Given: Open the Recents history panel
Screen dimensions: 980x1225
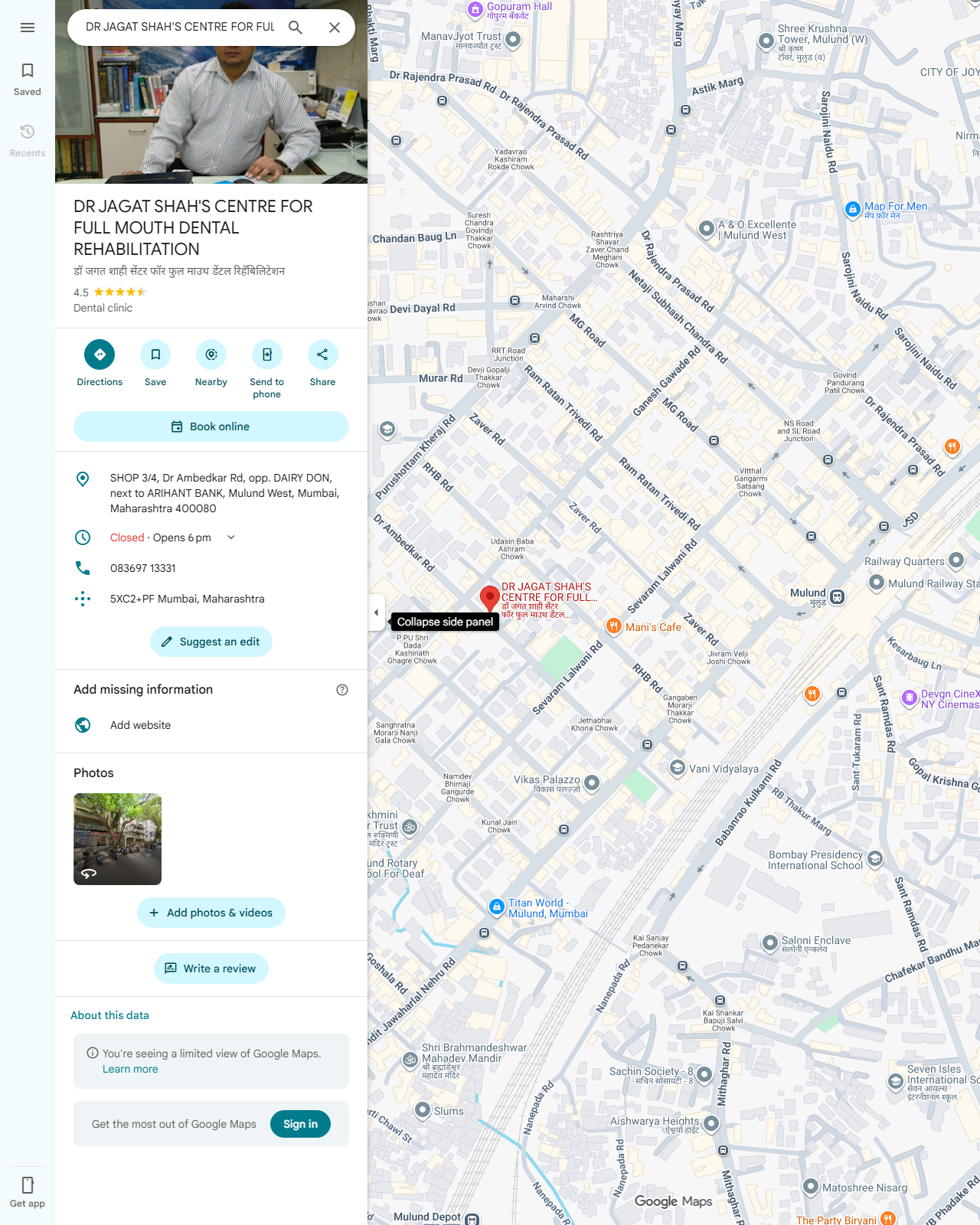Looking at the screenshot, I should [28, 141].
